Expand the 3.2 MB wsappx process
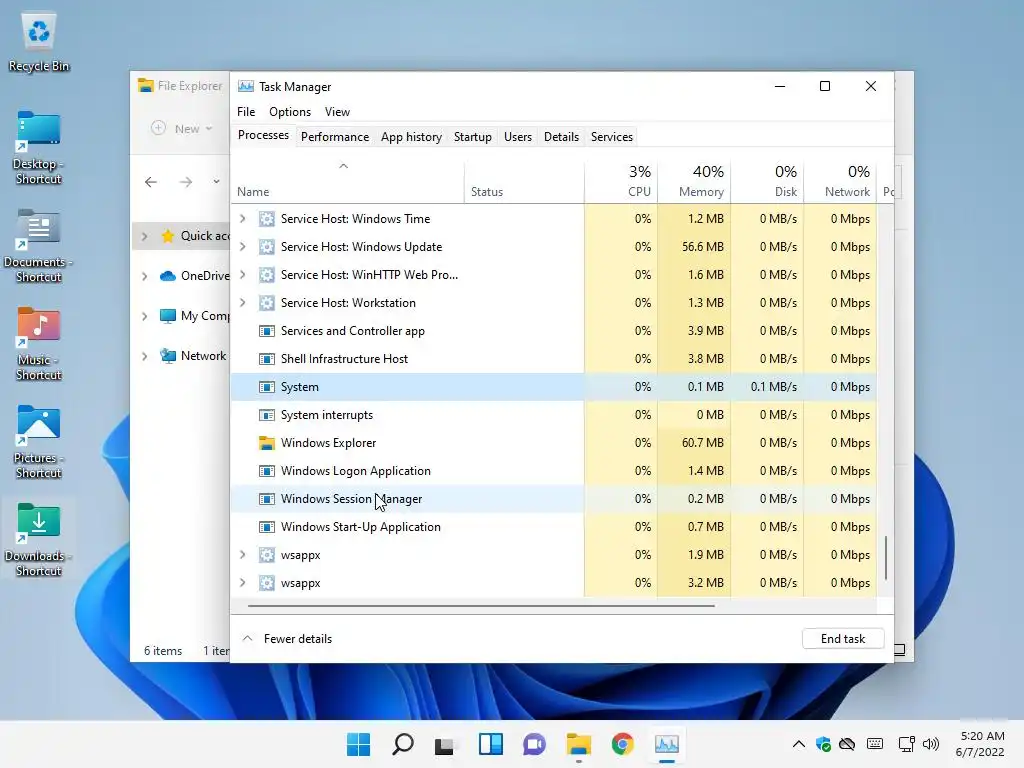The width and height of the screenshot is (1024, 768). click(243, 583)
